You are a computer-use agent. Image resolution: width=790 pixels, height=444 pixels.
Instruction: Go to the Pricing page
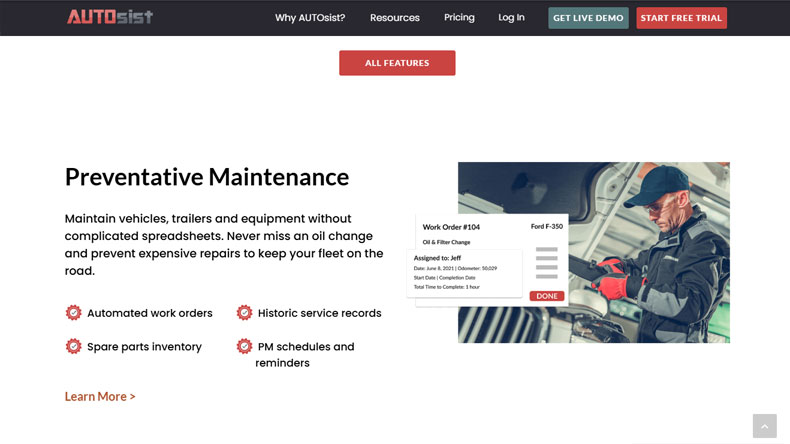[459, 18]
